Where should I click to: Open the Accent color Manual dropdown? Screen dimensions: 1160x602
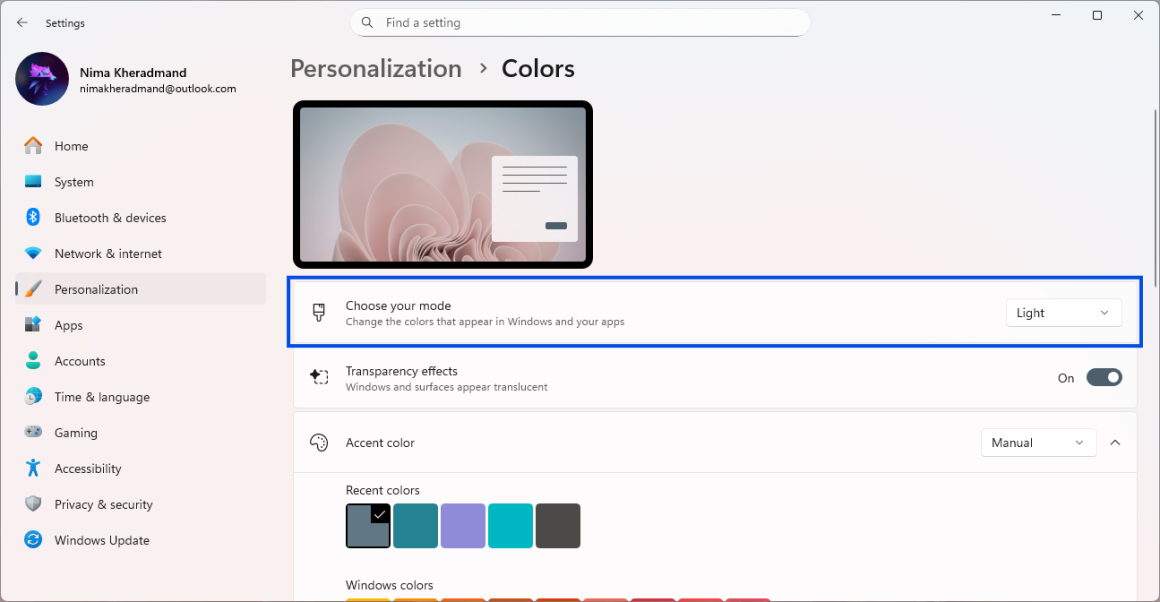point(1038,443)
